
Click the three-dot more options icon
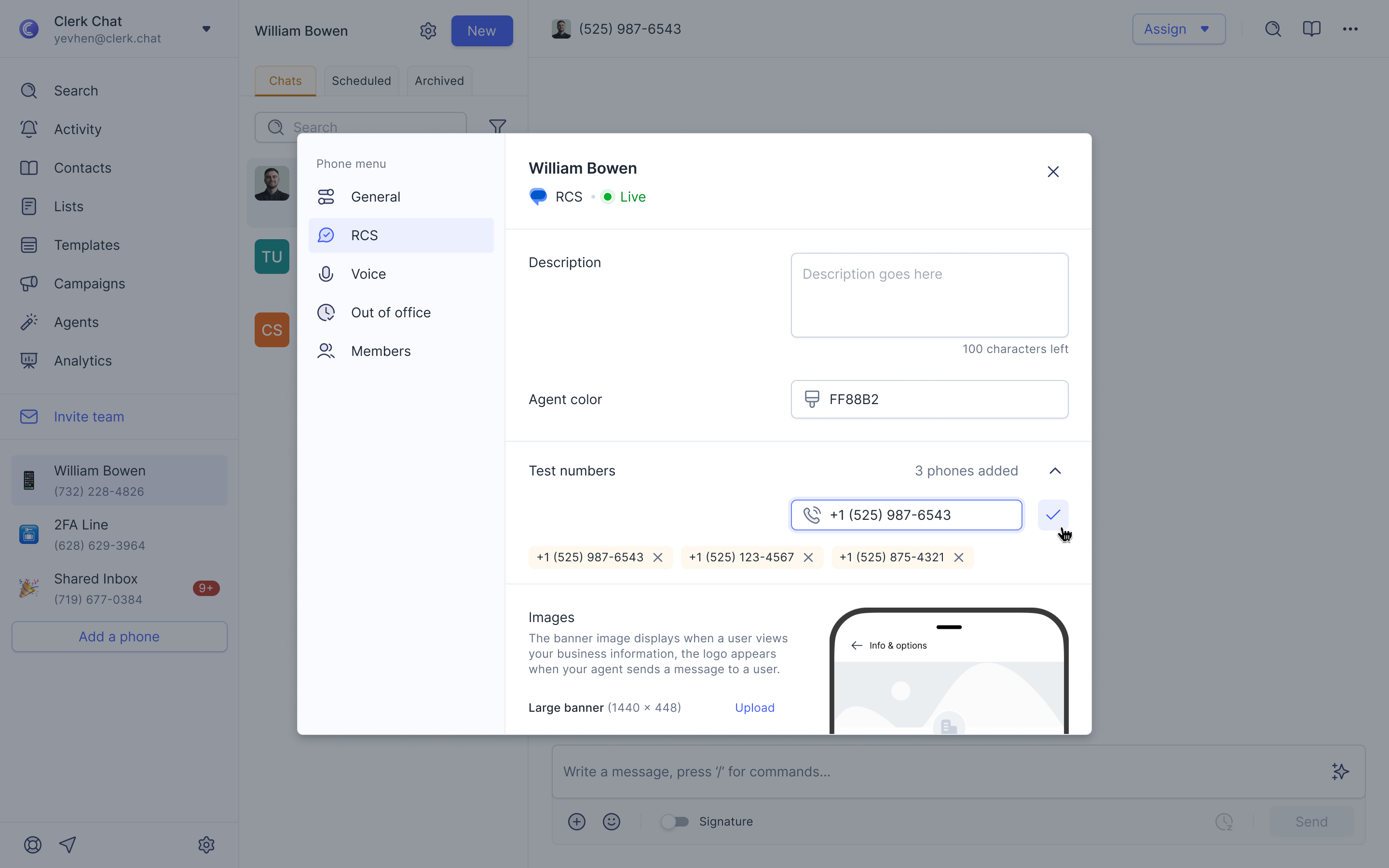pyautogui.click(x=1350, y=29)
